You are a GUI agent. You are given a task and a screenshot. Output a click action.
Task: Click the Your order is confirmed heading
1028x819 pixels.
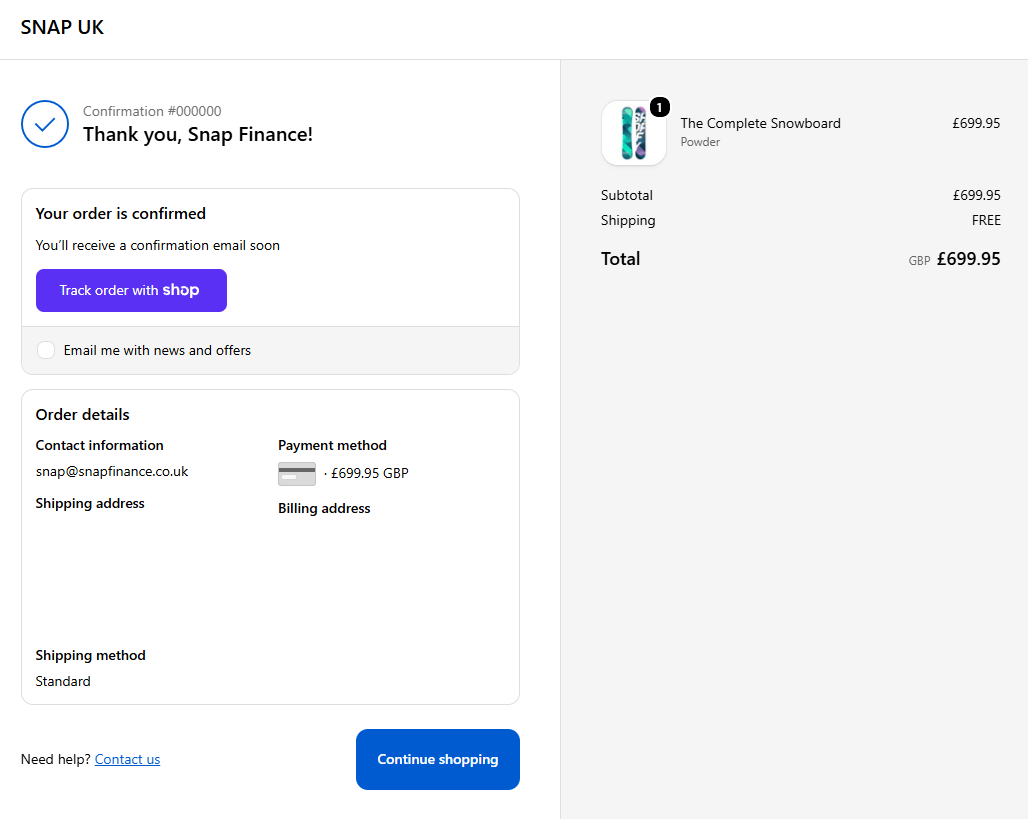pyautogui.click(x=121, y=214)
